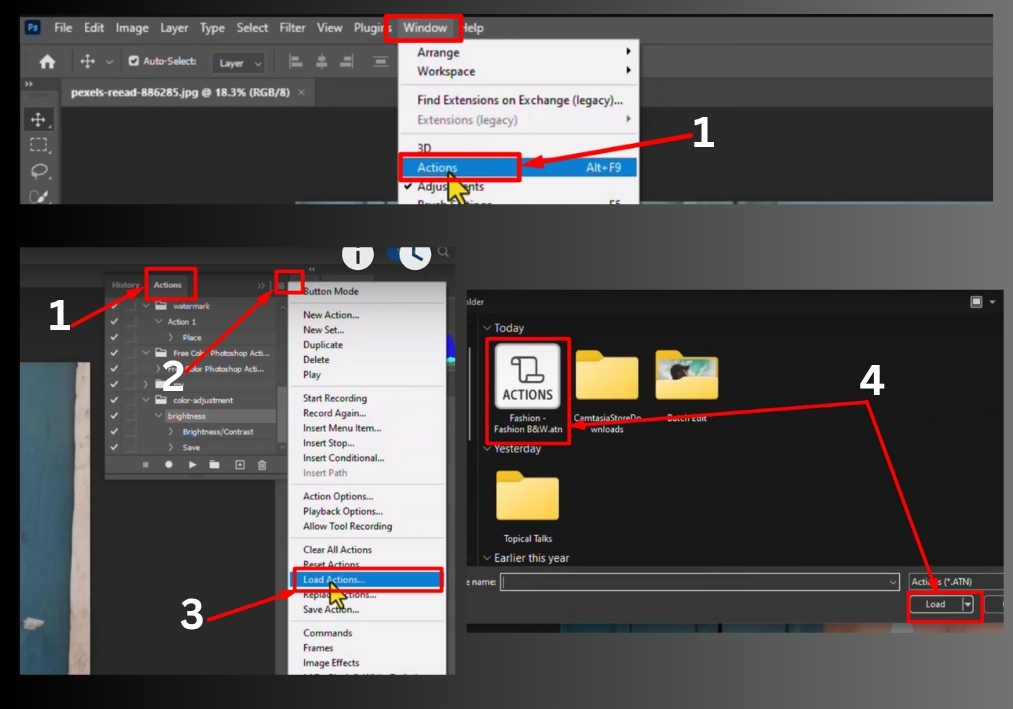Click the Record circle icon in Actions panel
1013x709 pixels.
pyautogui.click(x=169, y=465)
